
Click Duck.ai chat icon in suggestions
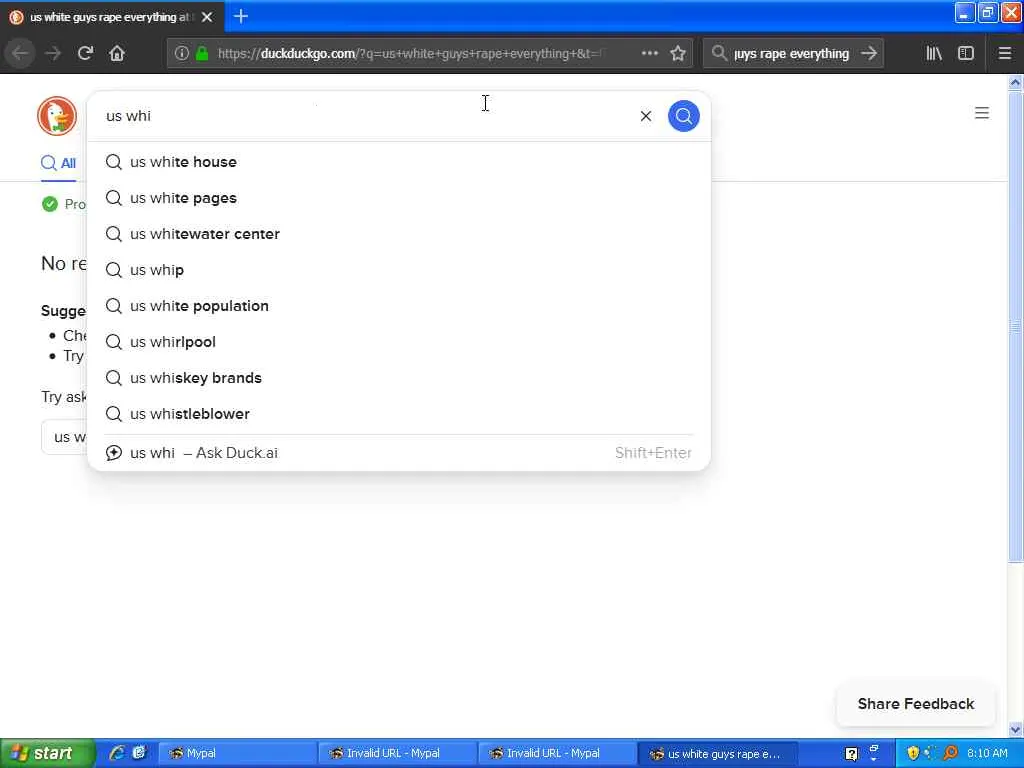click(114, 453)
